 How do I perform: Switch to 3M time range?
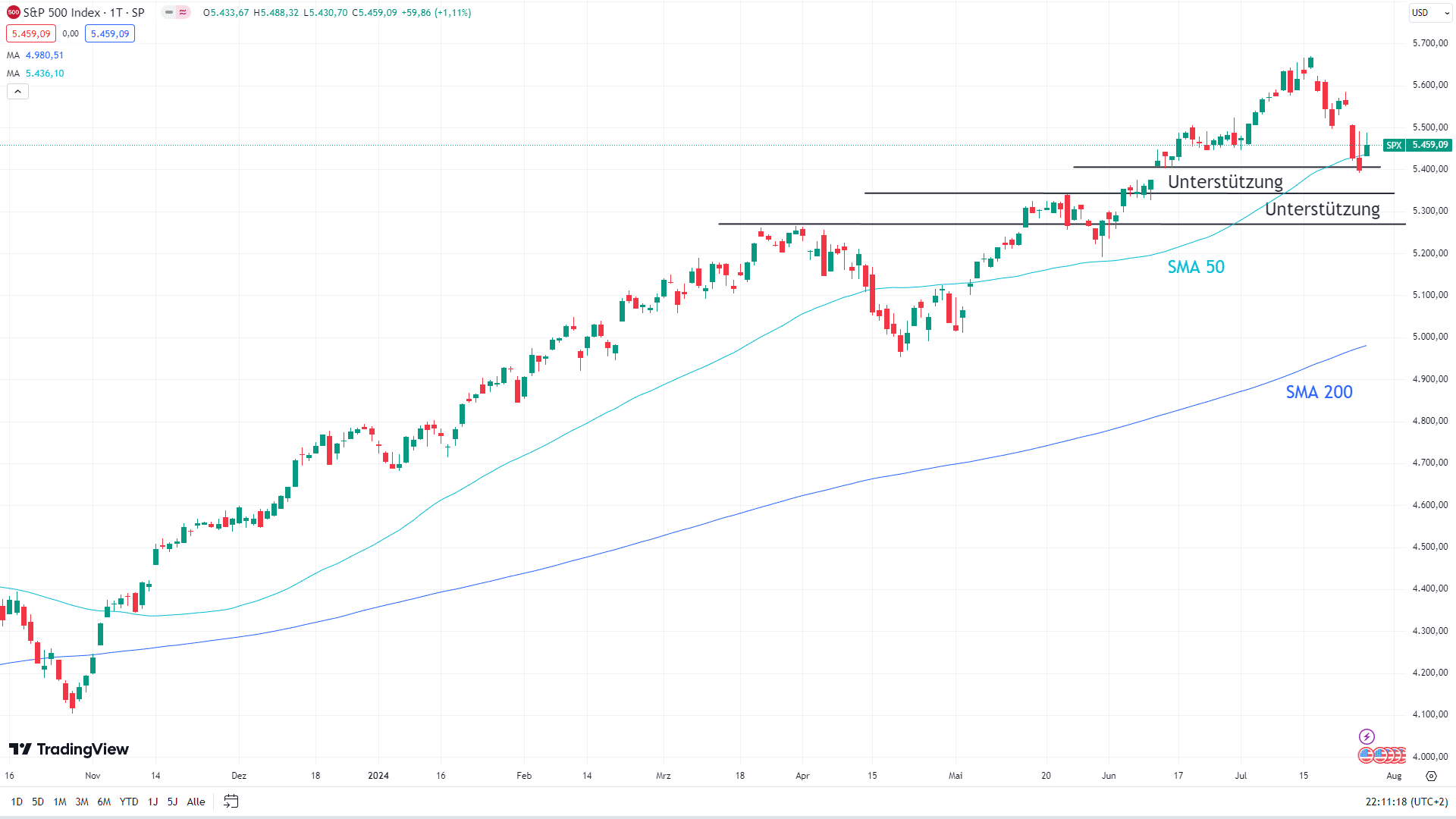point(82,802)
